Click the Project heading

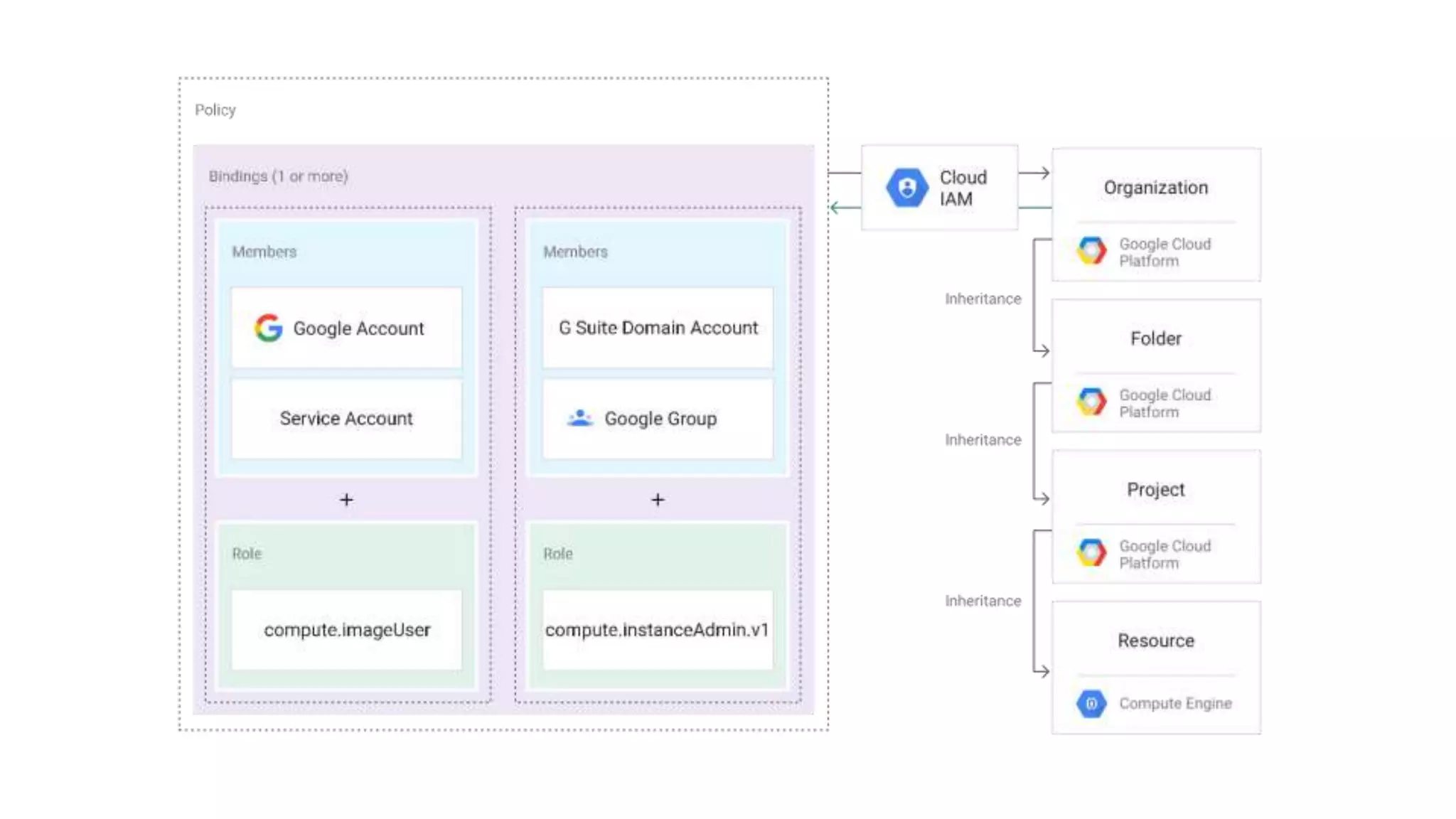click(x=1155, y=489)
